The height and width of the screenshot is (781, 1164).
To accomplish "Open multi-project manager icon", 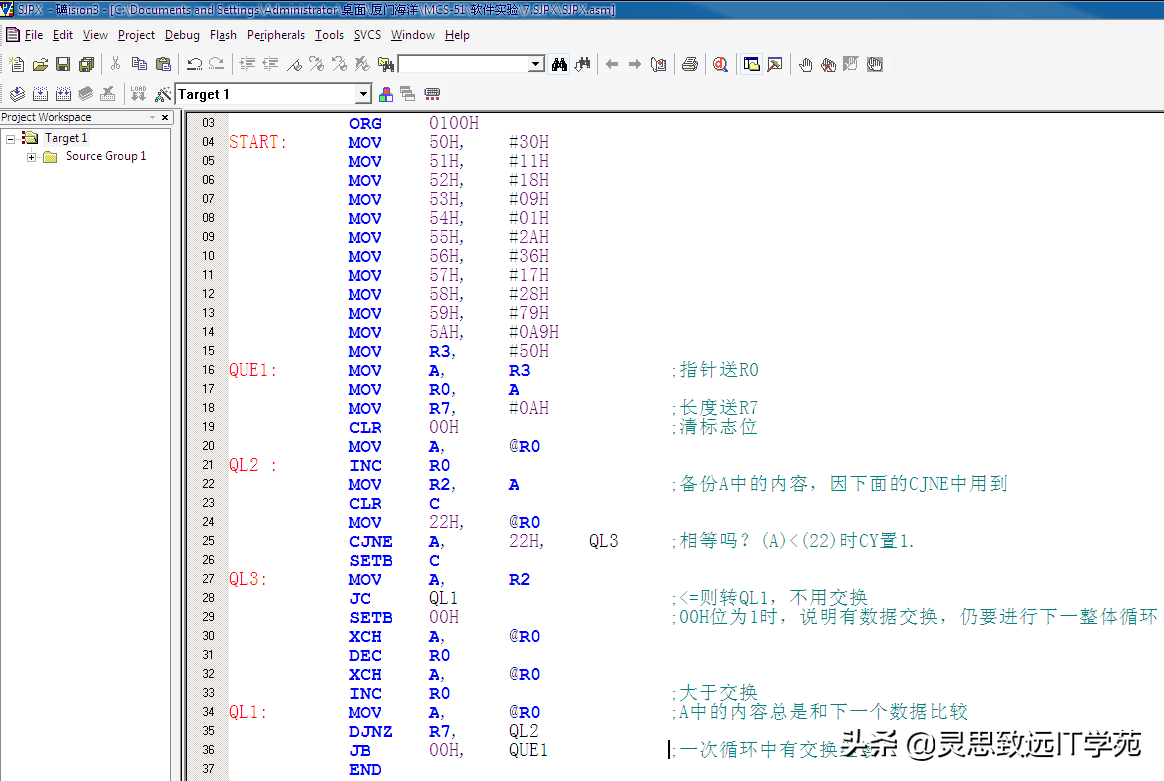I will 408,94.
